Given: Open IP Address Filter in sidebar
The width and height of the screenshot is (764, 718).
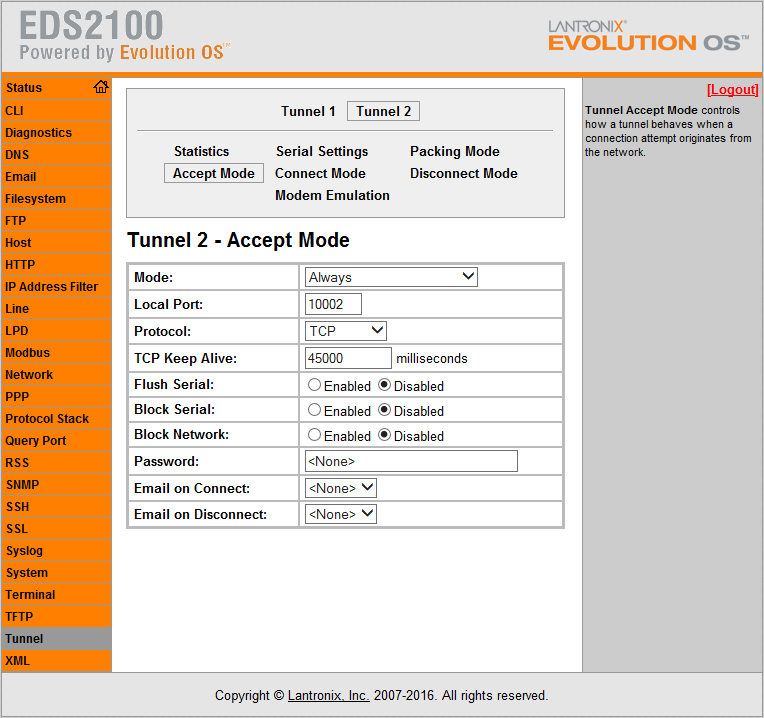Looking at the screenshot, I should [57, 286].
